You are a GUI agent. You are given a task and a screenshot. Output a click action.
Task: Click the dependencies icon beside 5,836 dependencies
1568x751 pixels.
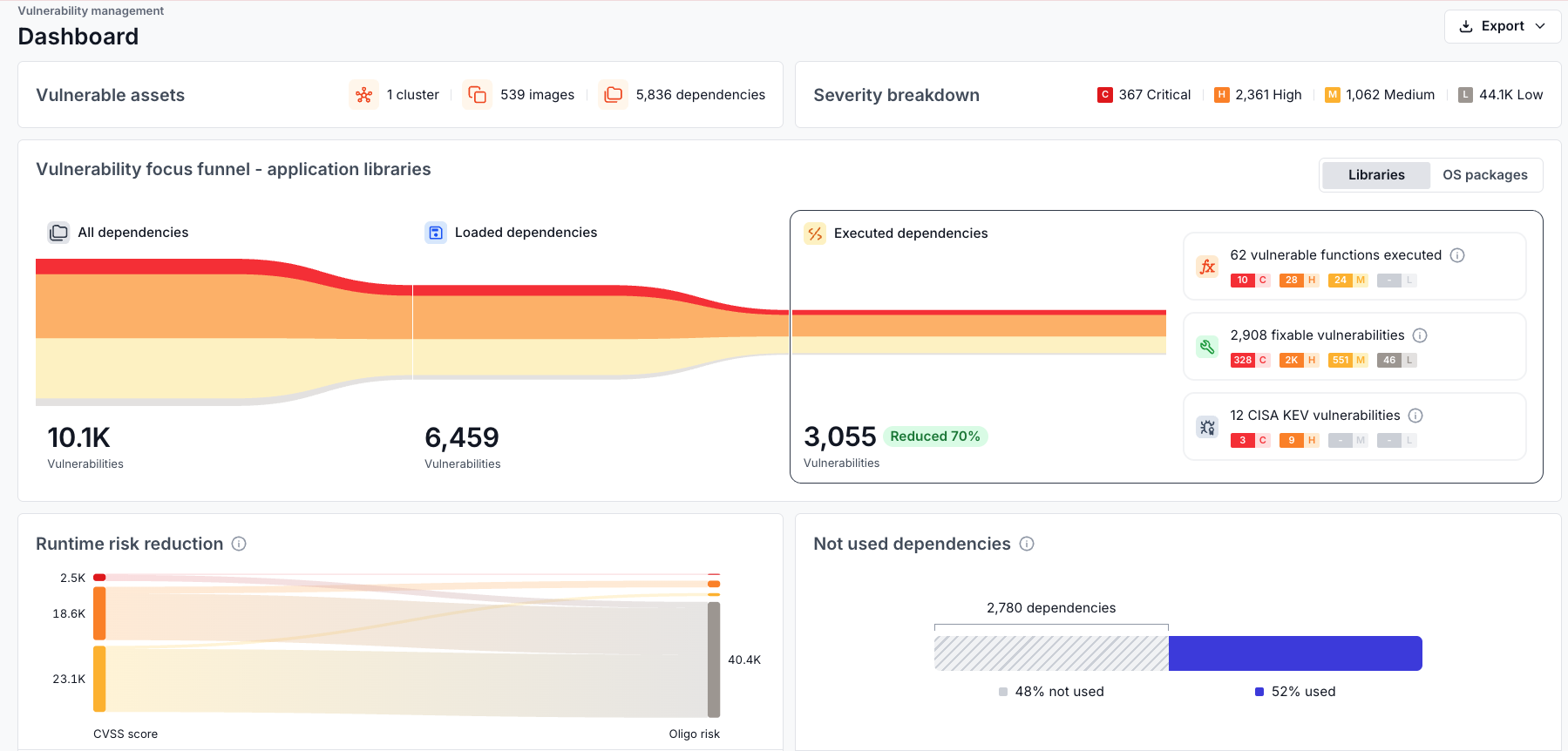click(x=613, y=95)
